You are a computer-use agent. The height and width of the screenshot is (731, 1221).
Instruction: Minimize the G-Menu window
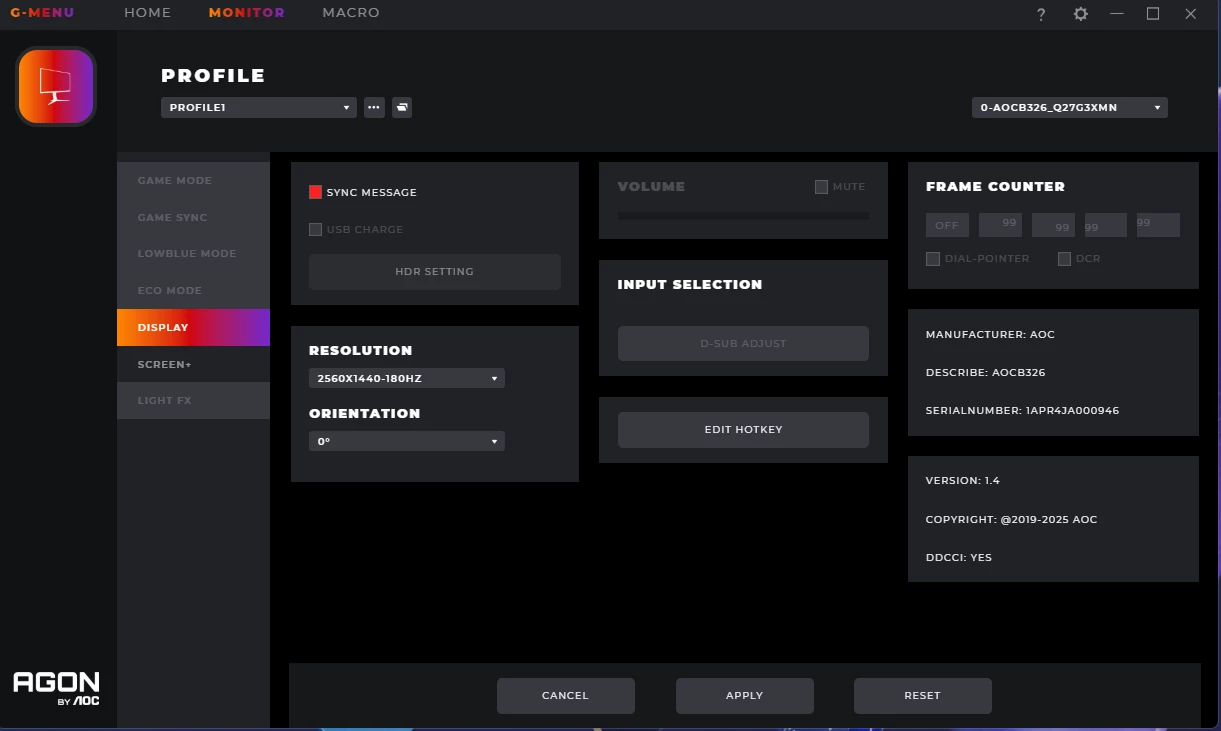tap(1117, 14)
